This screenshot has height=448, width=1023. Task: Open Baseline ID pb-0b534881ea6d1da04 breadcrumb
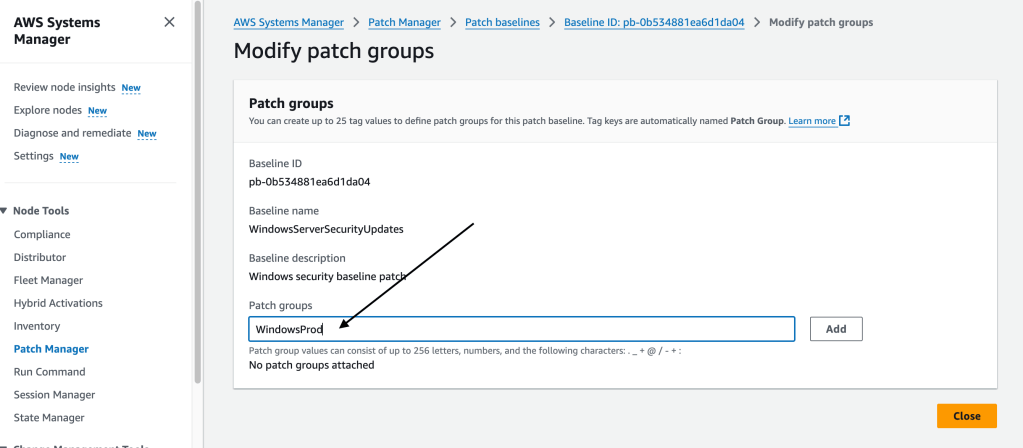654,22
